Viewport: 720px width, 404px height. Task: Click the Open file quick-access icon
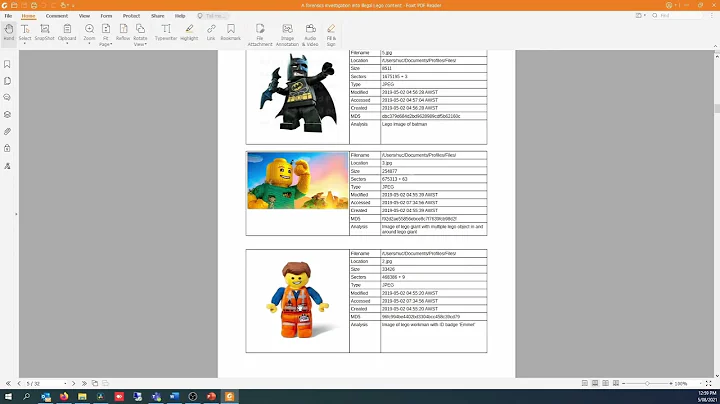[x=14, y=6]
